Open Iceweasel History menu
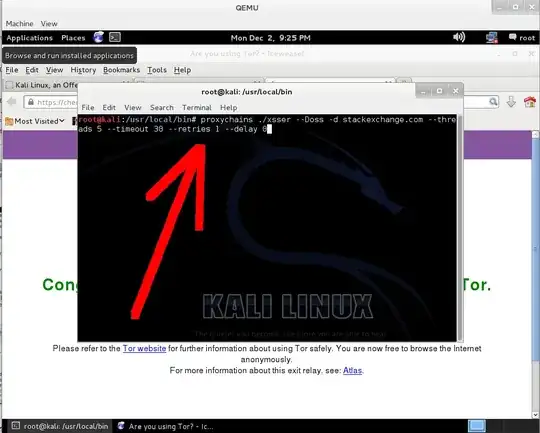This screenshot has height=433, width=540. [x=83, y=70]
